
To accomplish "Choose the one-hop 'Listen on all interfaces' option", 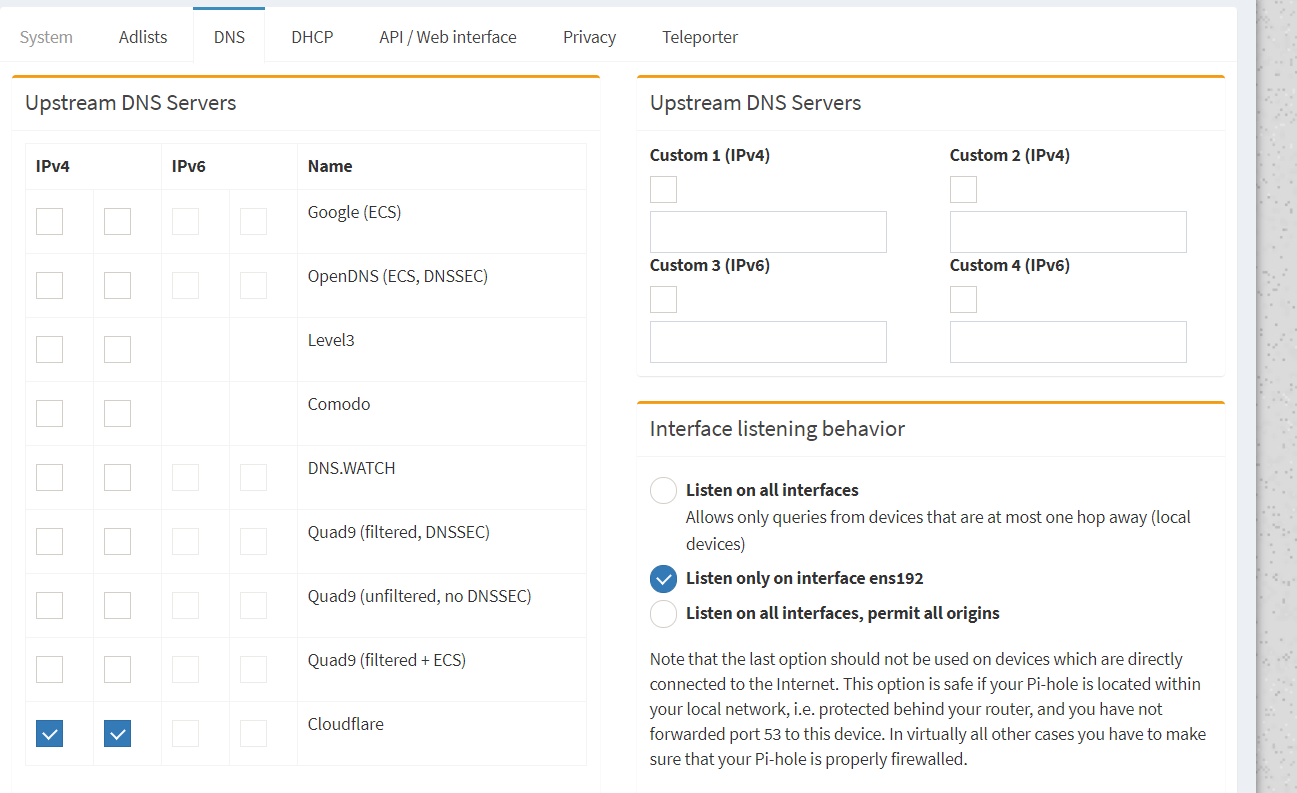I will pyautogui.click(x=663, y=490).
